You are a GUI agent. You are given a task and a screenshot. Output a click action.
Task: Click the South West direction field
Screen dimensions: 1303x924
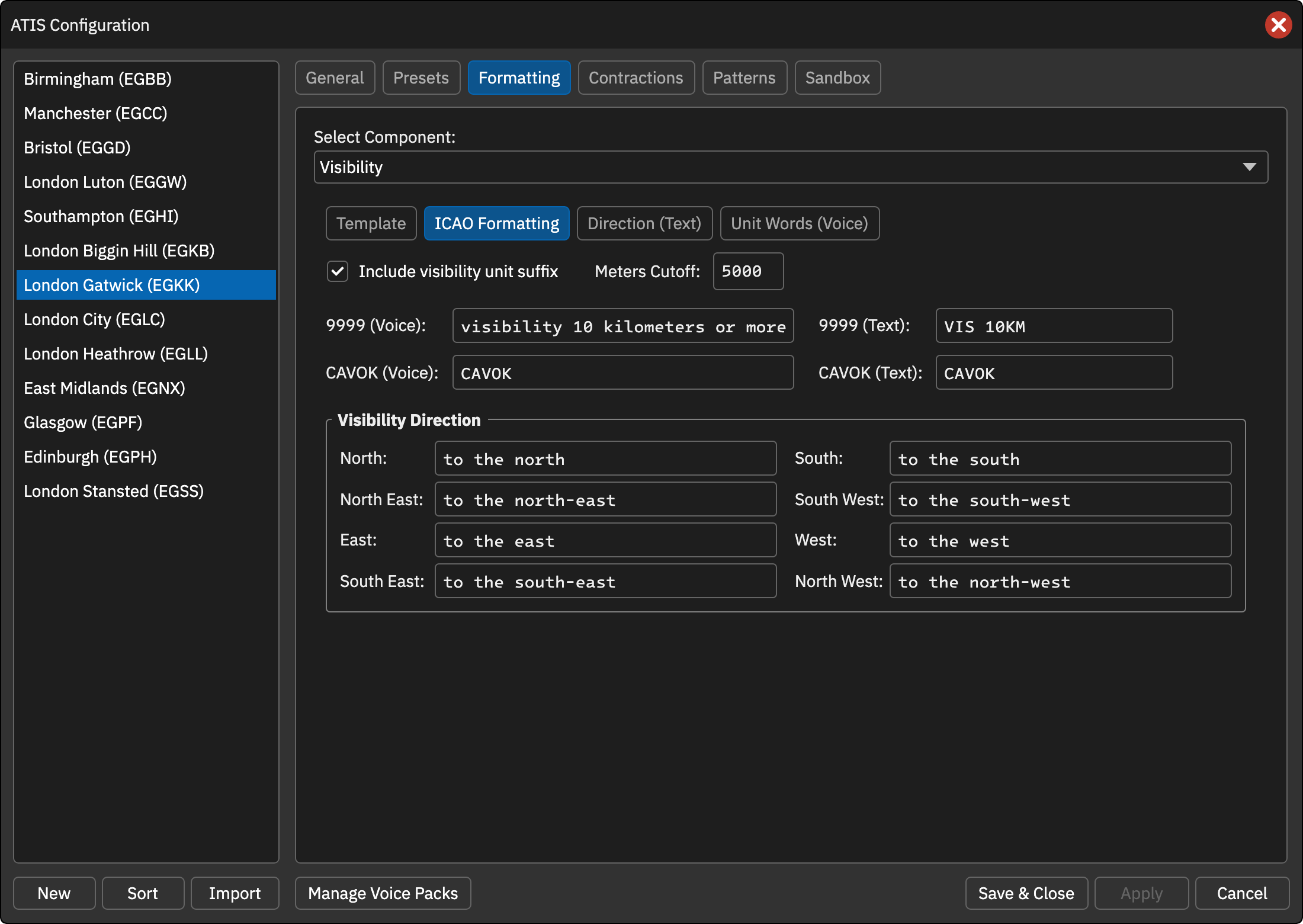pyautogui.click(x=1060, y=499)
